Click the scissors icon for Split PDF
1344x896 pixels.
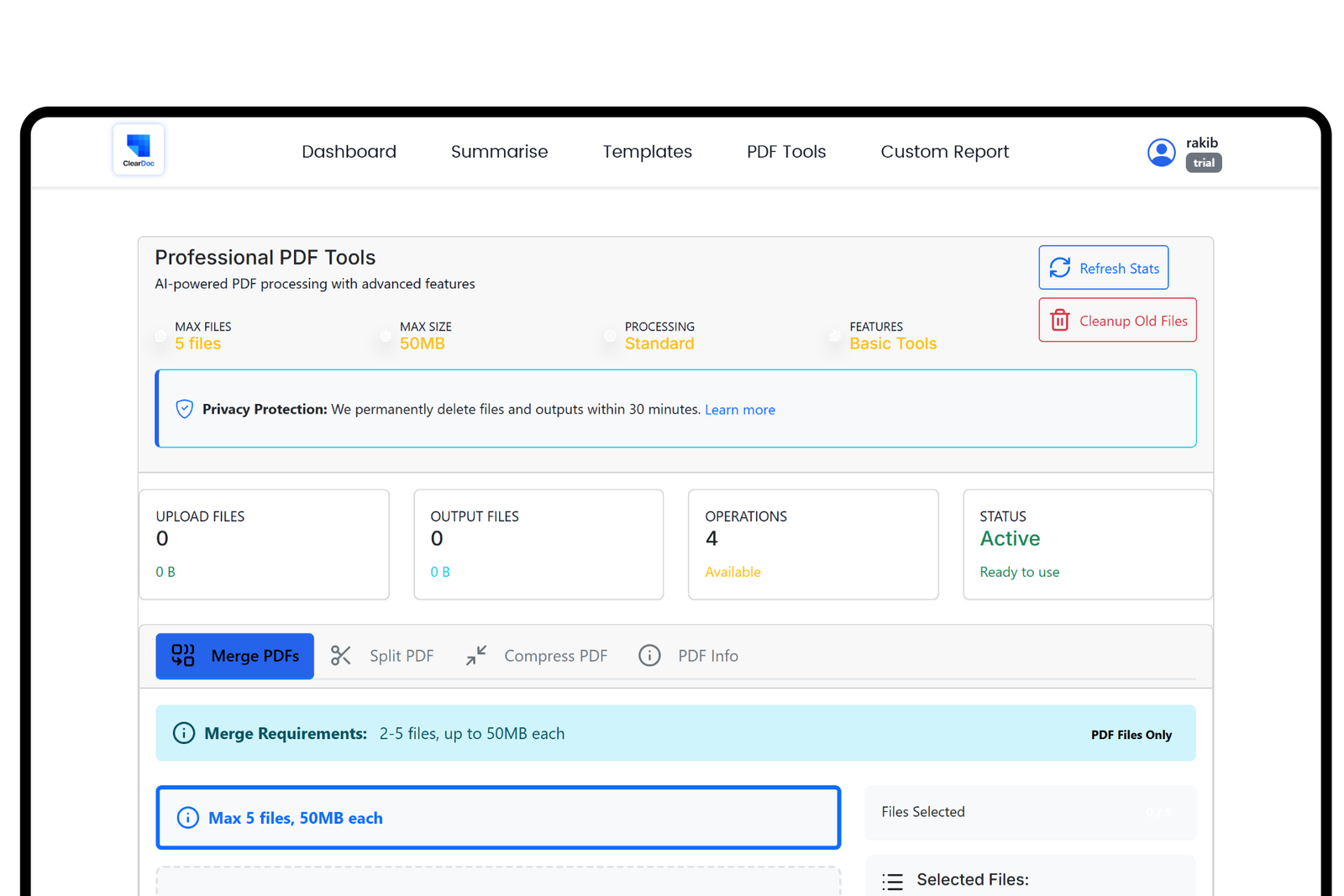coord(340,656)
